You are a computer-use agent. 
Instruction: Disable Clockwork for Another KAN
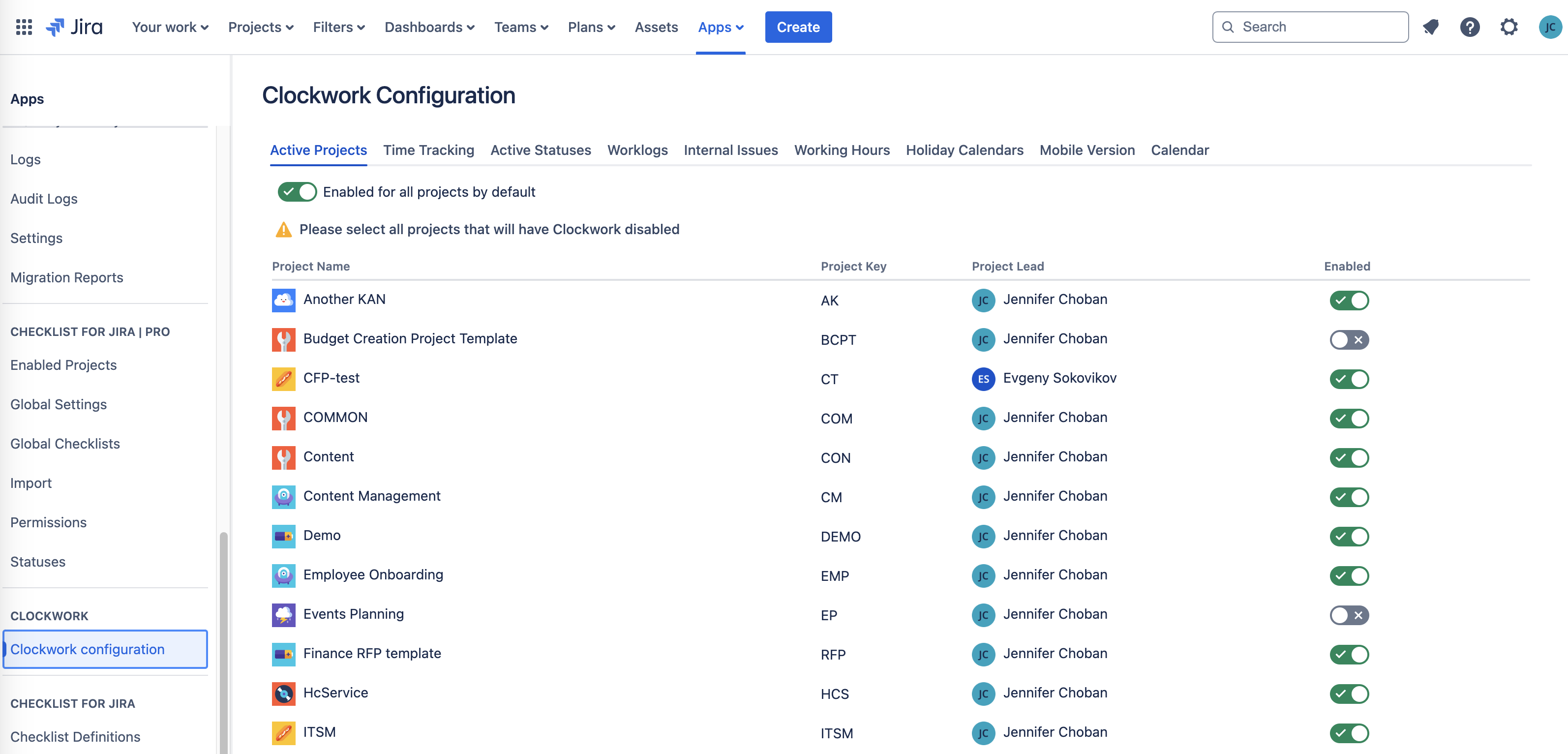1349,300
